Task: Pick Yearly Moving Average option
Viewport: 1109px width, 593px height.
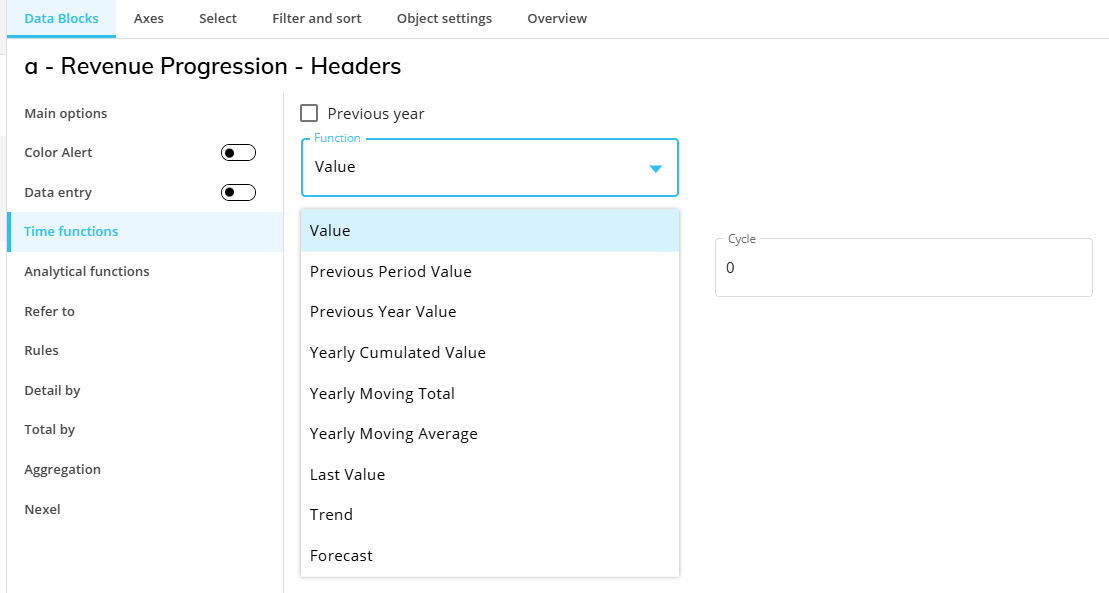Action: point(393,434)
